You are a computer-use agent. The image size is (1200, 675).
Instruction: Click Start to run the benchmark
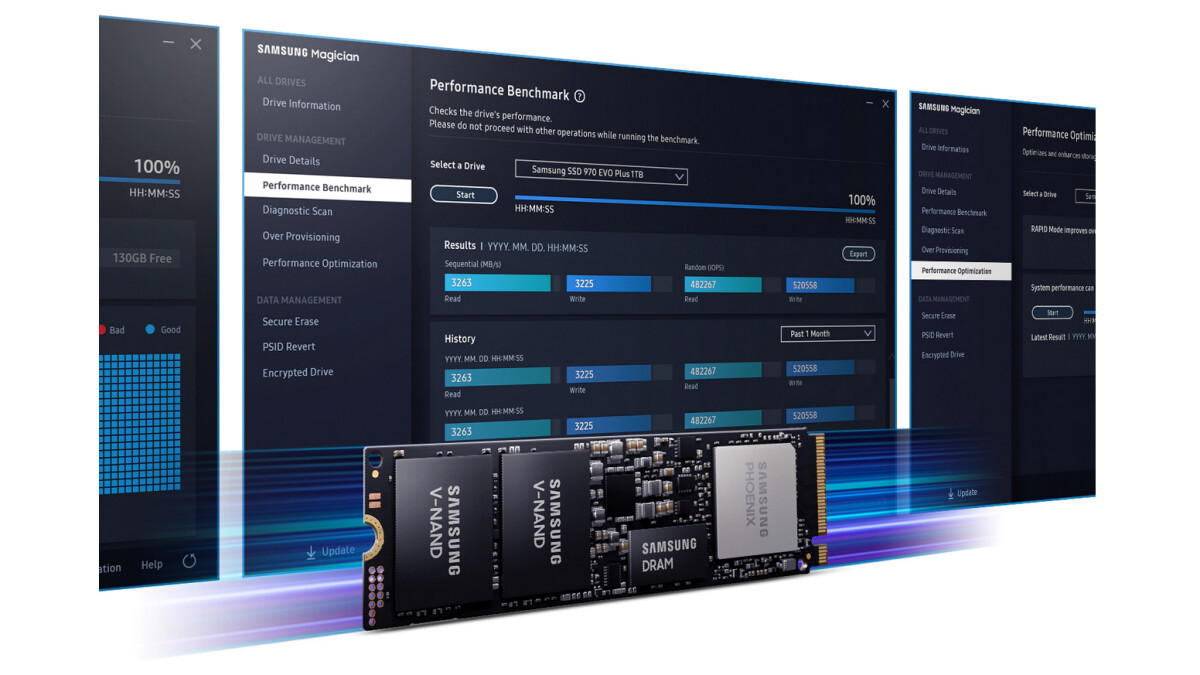pyautogui.click(x=463, y=195)
